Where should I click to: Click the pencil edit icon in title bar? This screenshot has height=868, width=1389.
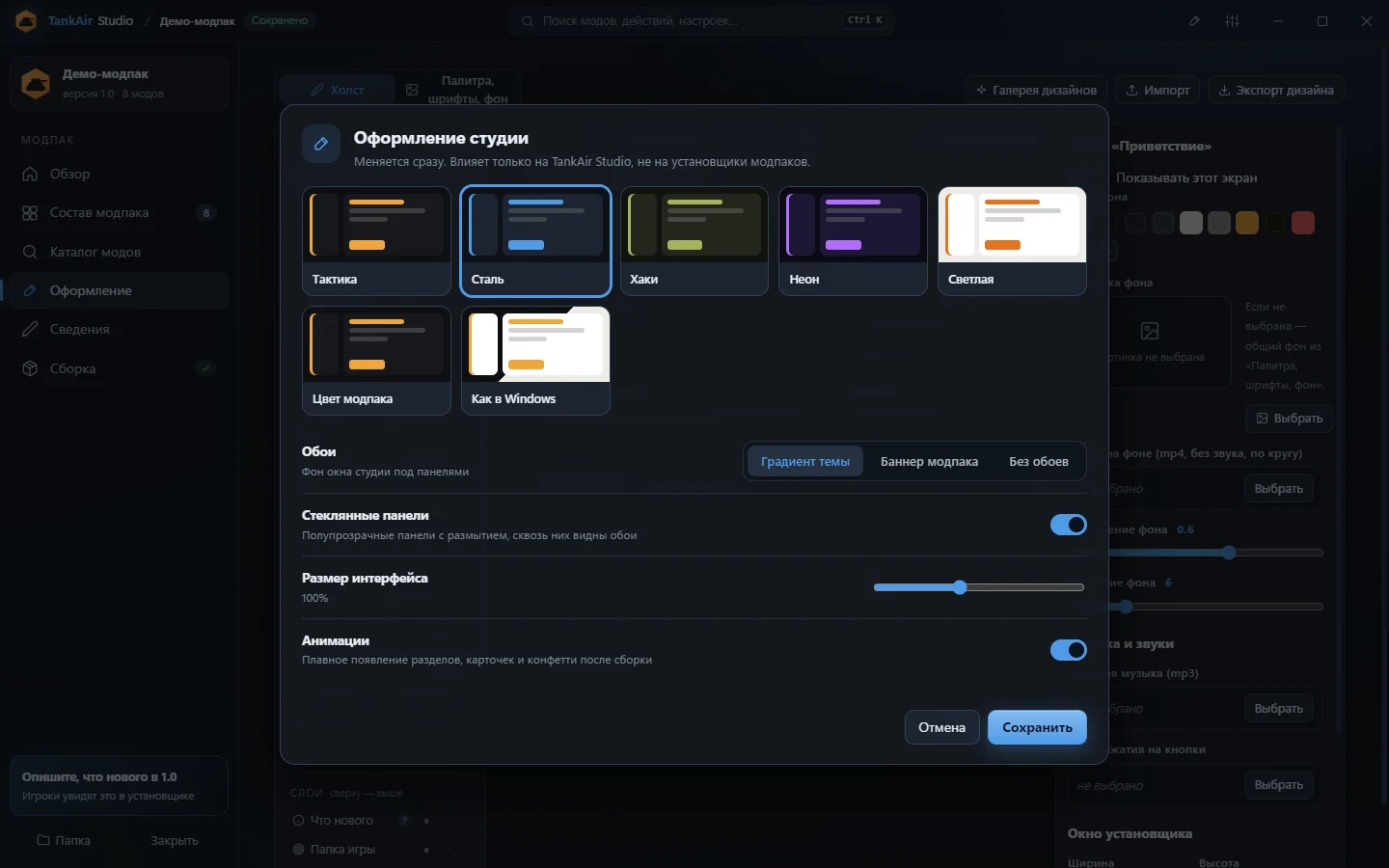click(1194, 20)
